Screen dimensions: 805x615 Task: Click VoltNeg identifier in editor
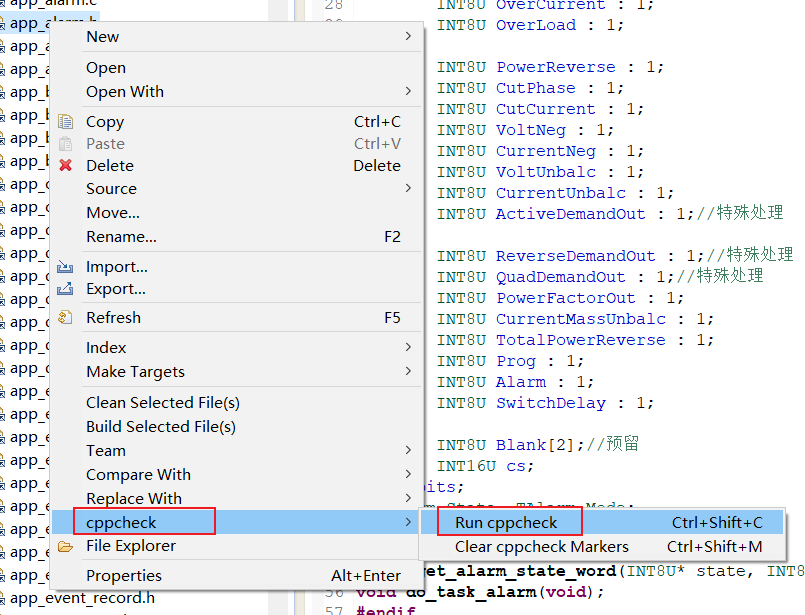point(530,130)
